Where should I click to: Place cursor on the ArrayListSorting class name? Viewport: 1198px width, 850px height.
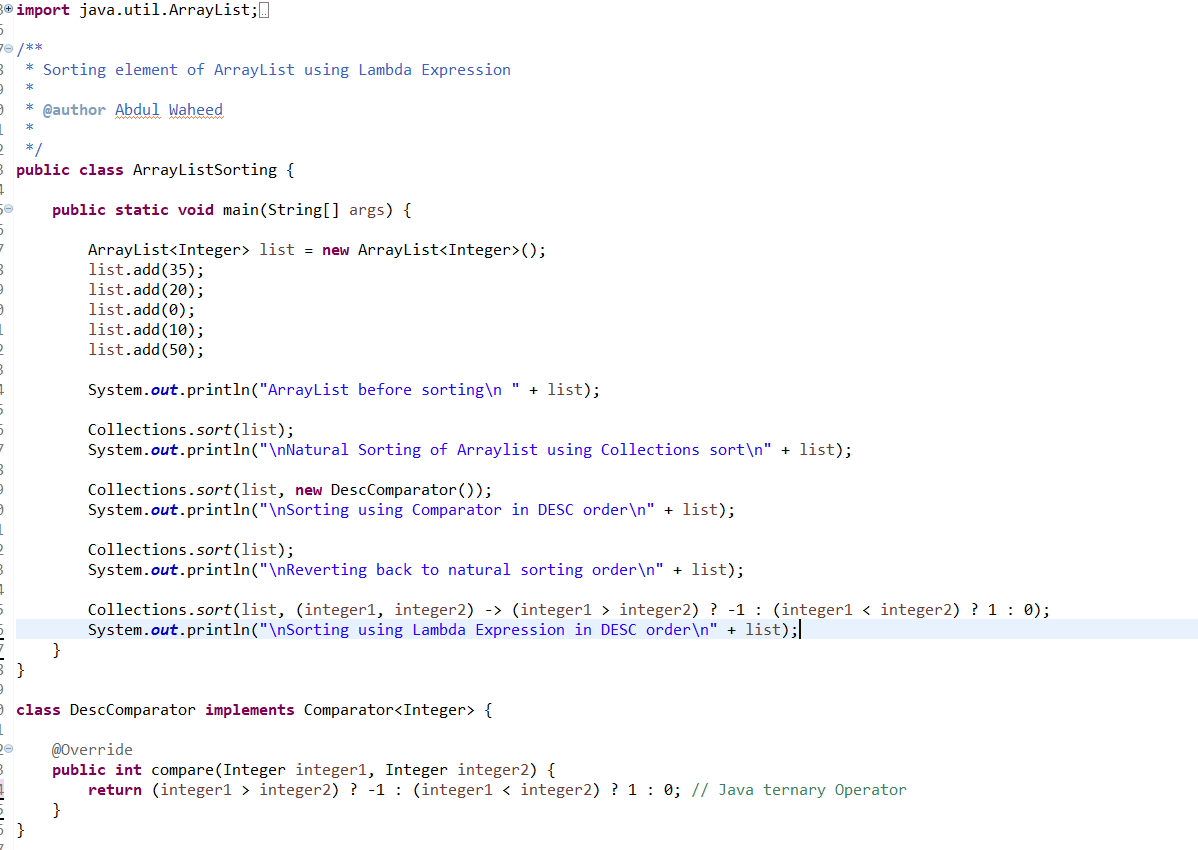coord(205,169)
